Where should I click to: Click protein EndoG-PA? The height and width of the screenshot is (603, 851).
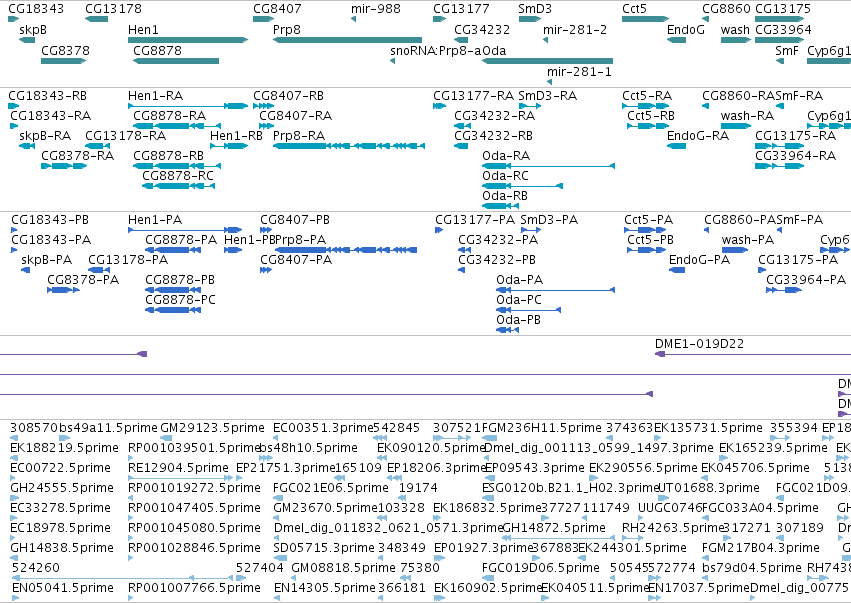[x=700, y=260]
